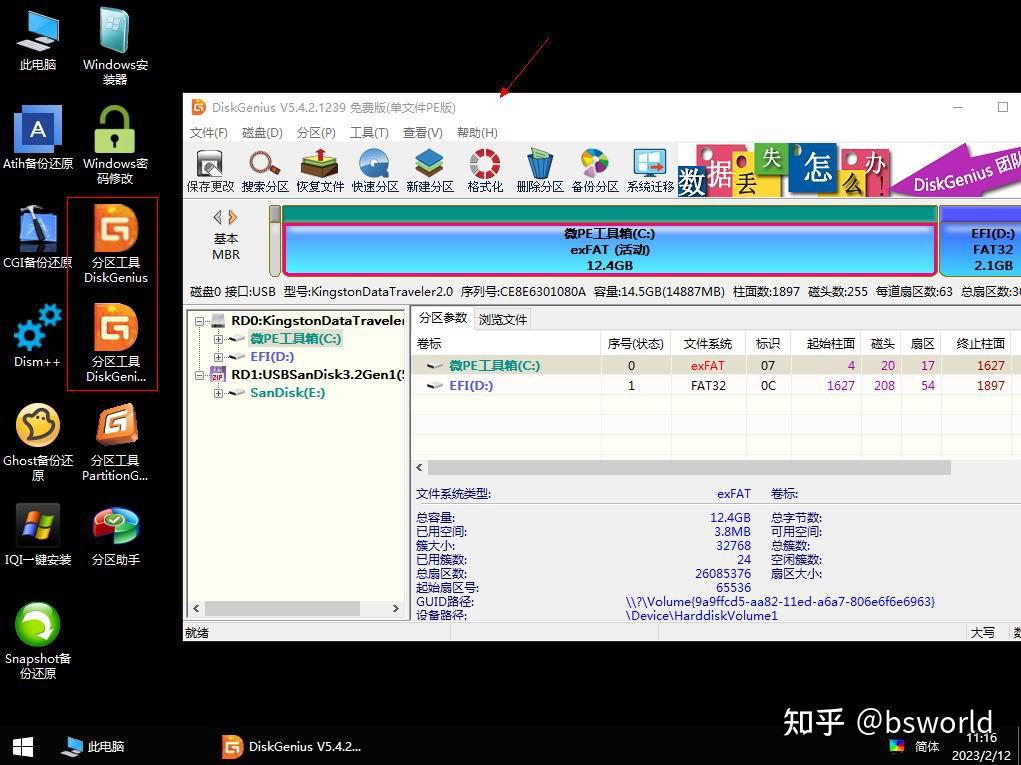This screenshot has height=765, width=1021.
Task: Open 分区助手 desktop icon
Action: coord(115,535)
